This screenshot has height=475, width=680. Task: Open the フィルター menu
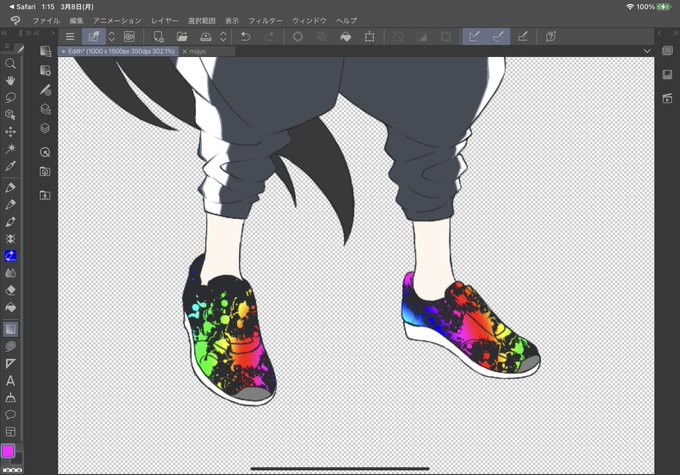[x=265, y=20]
